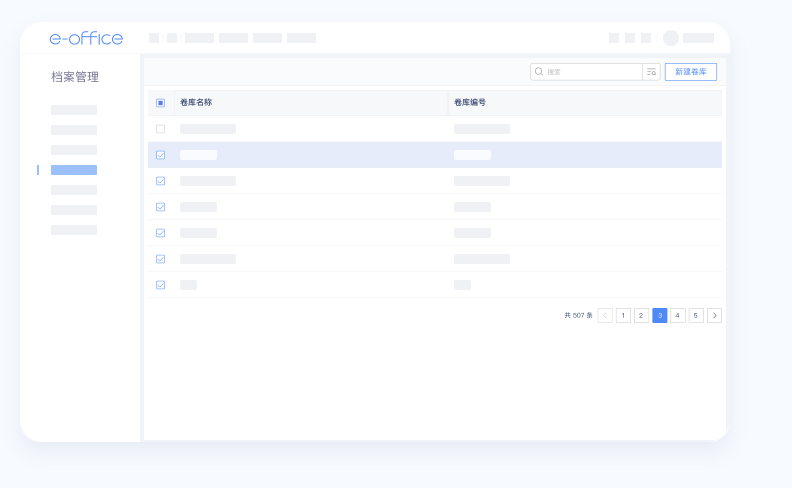Click the 档案管理 sidebar title
Screen dimensions: 792x488
click(75, 77)
